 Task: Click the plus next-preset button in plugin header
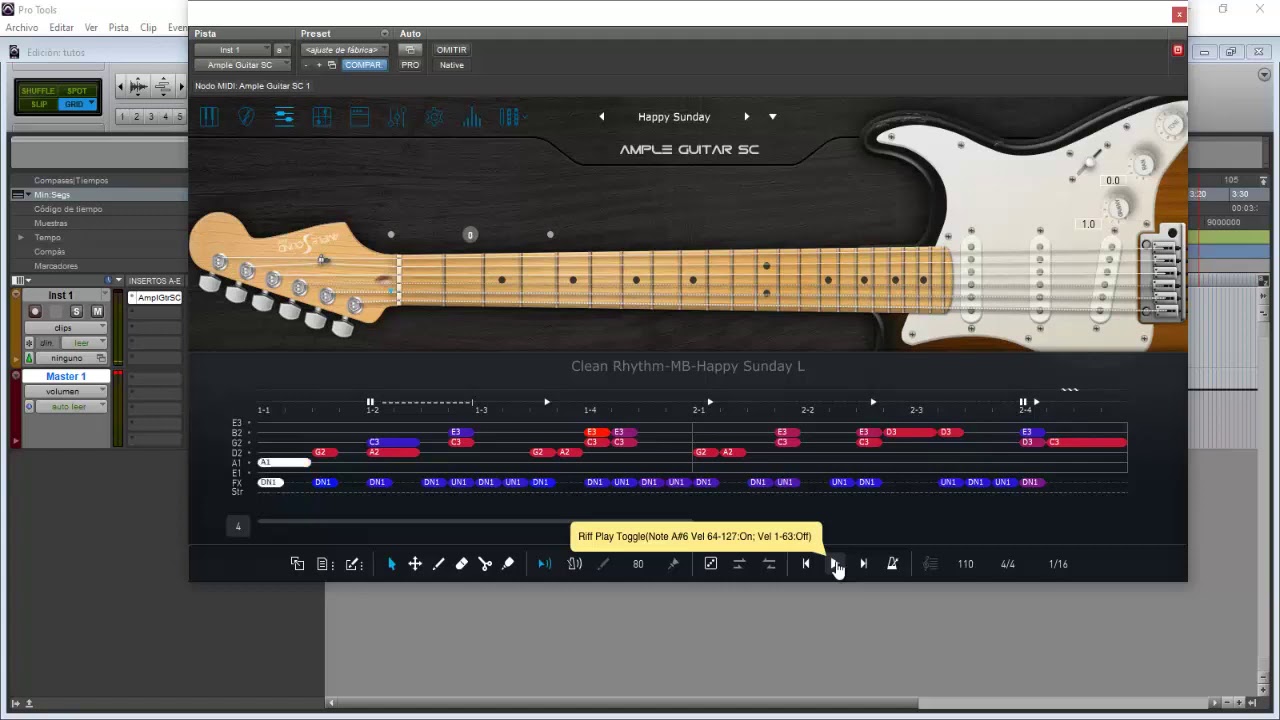319,65
